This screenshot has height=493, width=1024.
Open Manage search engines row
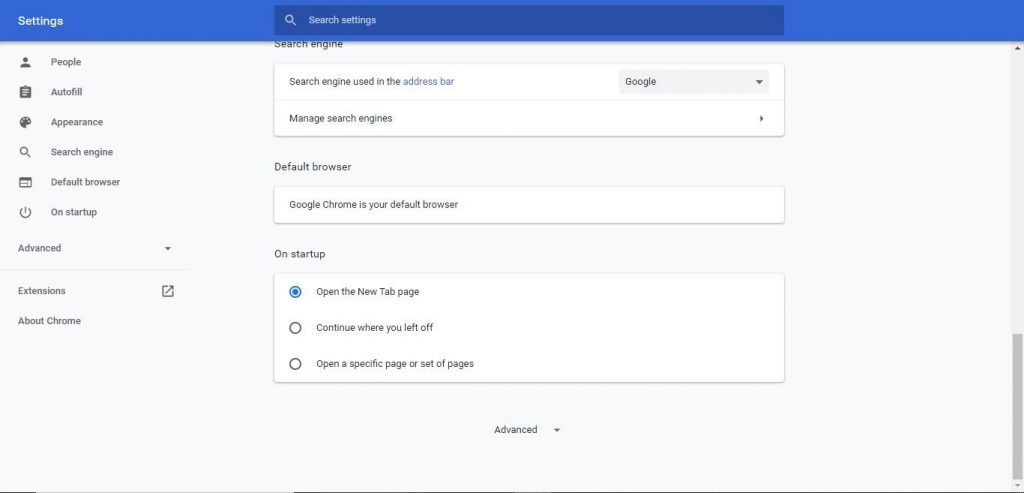[528, 119]
